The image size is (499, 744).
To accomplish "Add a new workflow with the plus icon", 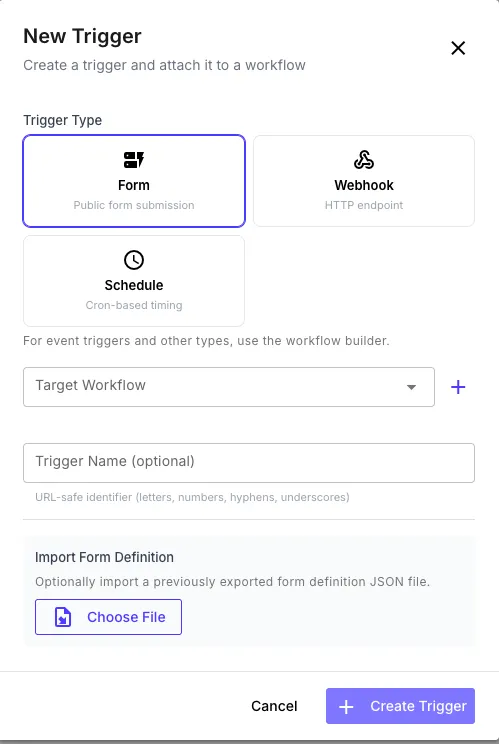I will tap(458, 387).
